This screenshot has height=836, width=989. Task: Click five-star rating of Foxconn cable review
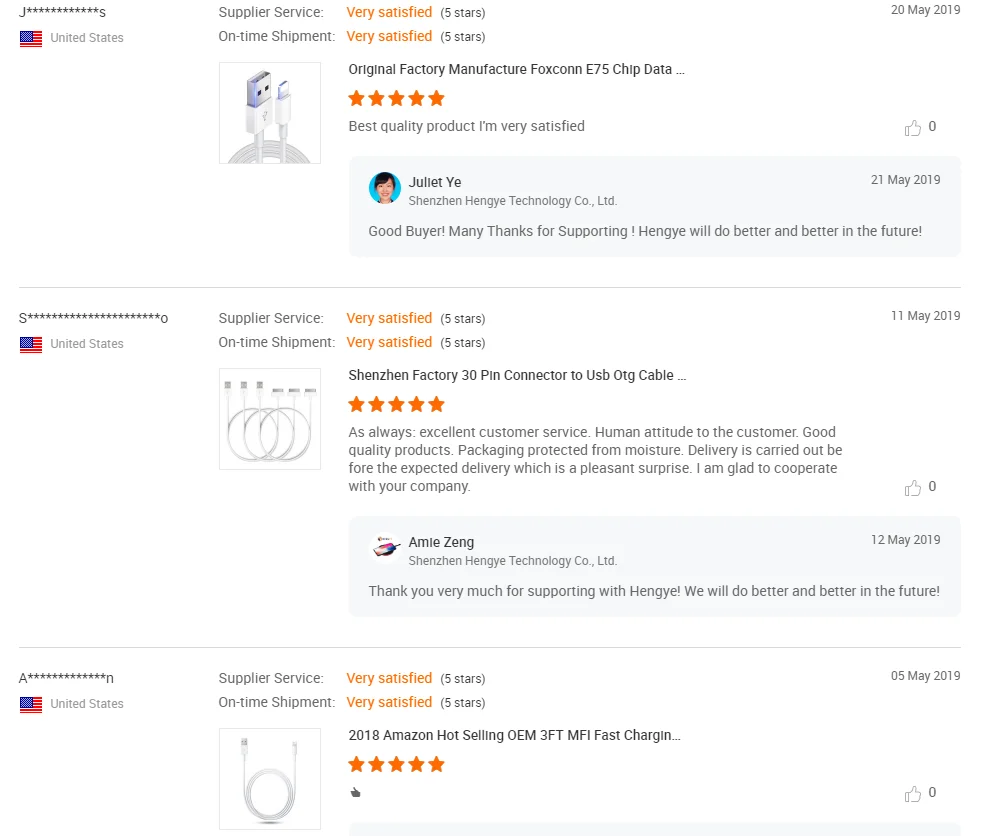396,99
